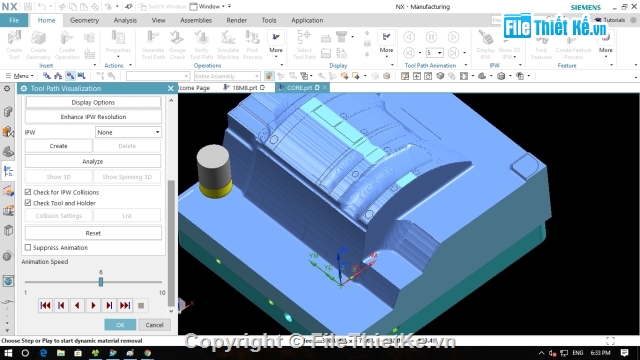Launch Verify Tool Path

pos(201,44)
